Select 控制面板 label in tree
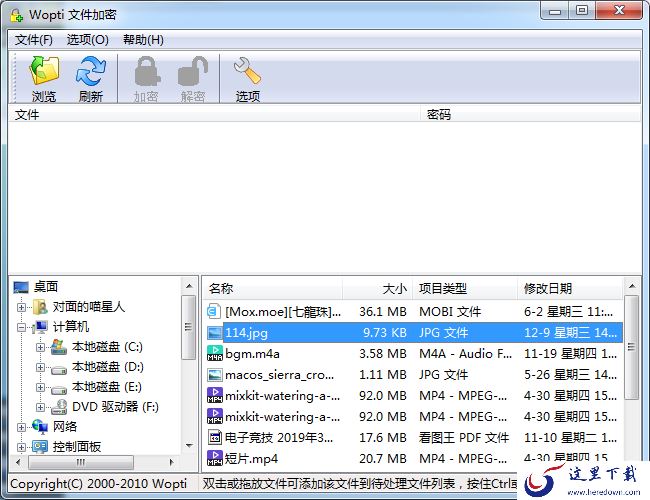 tap(77, 447)
